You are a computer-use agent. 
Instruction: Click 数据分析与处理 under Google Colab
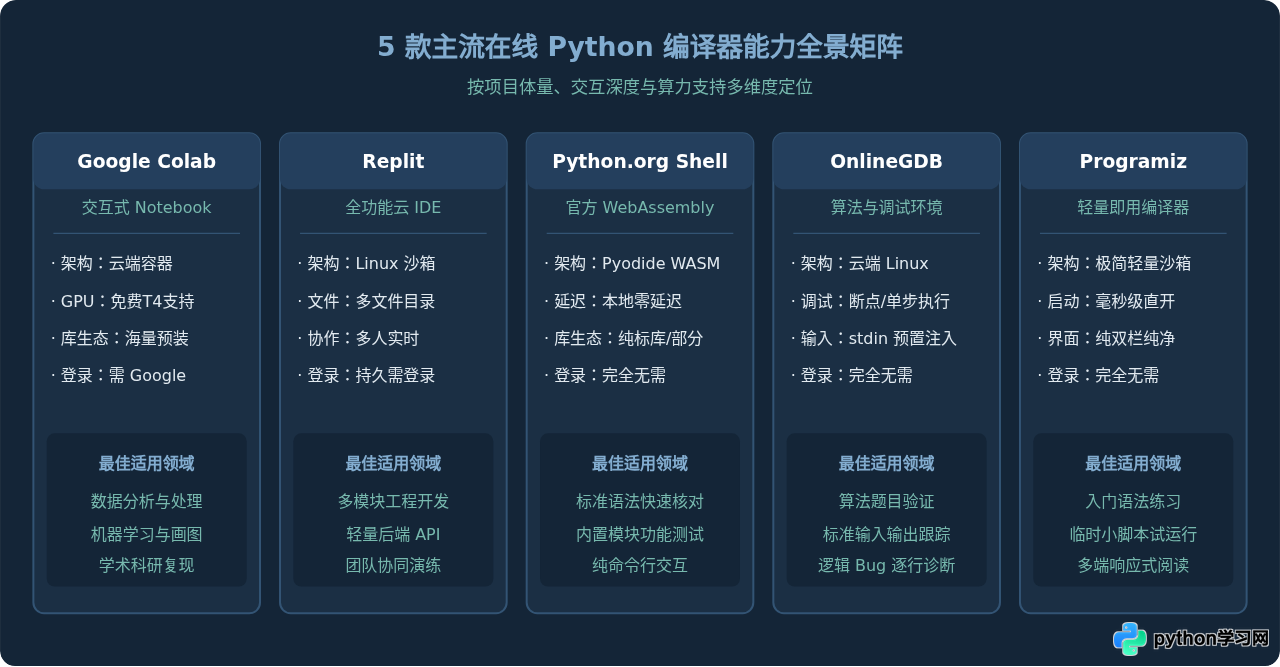(x=147, y=501)
